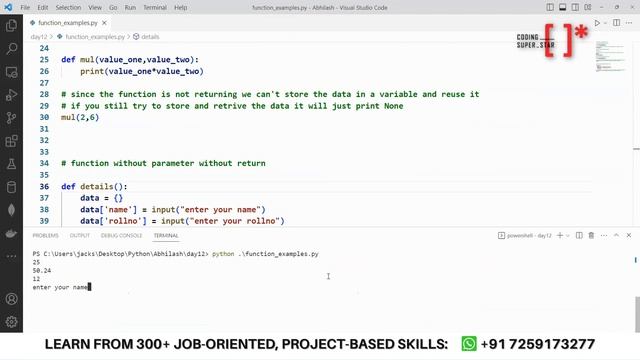Open the File menu
The height and width of the screenshot is (360, 640).
pyautogui.click(x=25, y=7)
